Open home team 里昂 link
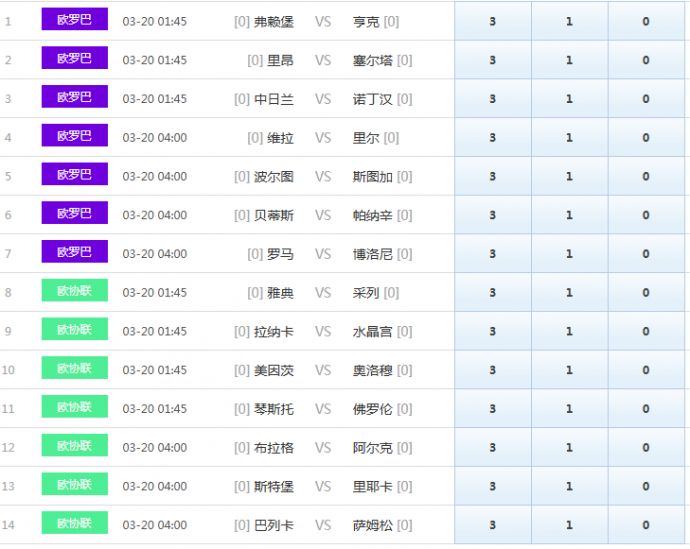 (x=280, y=60)
